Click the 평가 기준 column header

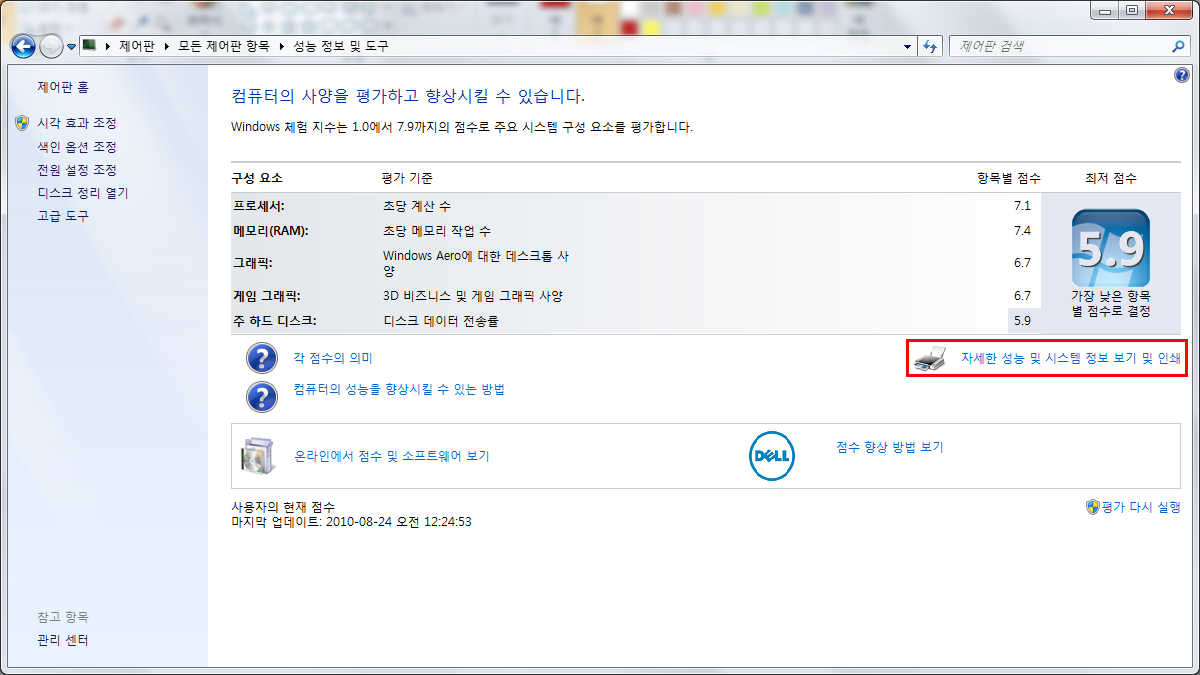click(407, 178)
